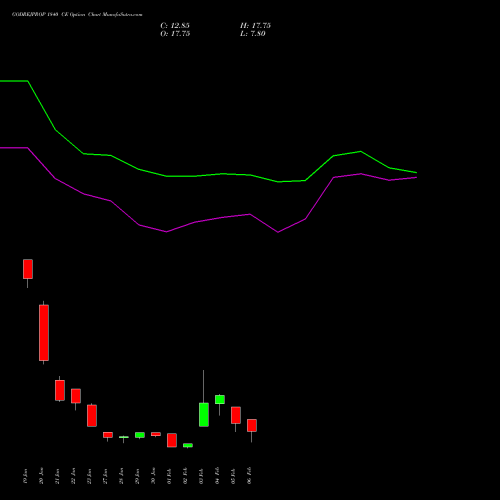
Task: Click the 20 Jan date label
Action: 42,476
